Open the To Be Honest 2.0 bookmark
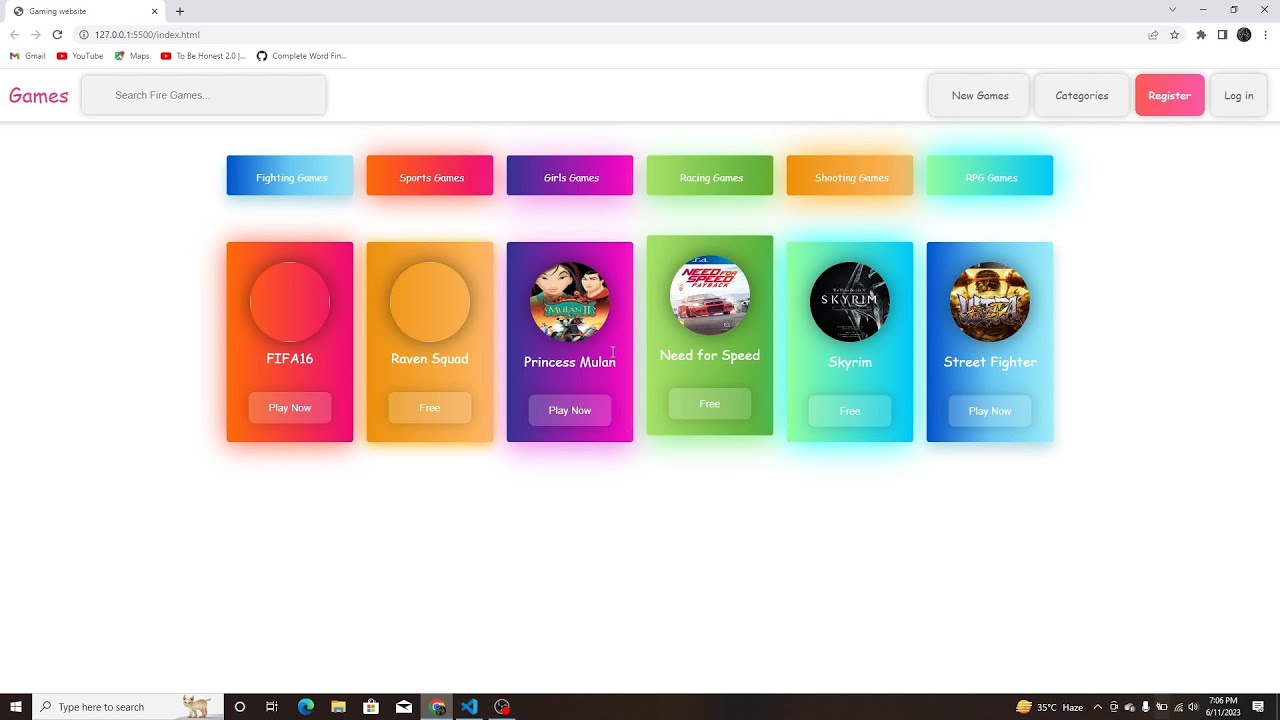The image size is (1280, 720). pyautogui.click(x=203, y=56)
